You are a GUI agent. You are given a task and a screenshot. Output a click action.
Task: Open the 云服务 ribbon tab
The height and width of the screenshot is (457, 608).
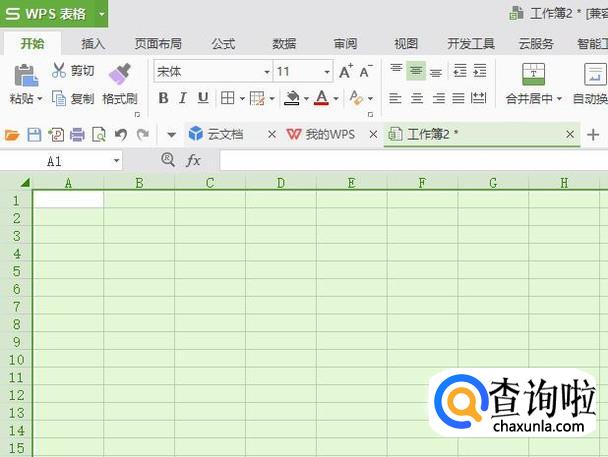pos(536,43)
